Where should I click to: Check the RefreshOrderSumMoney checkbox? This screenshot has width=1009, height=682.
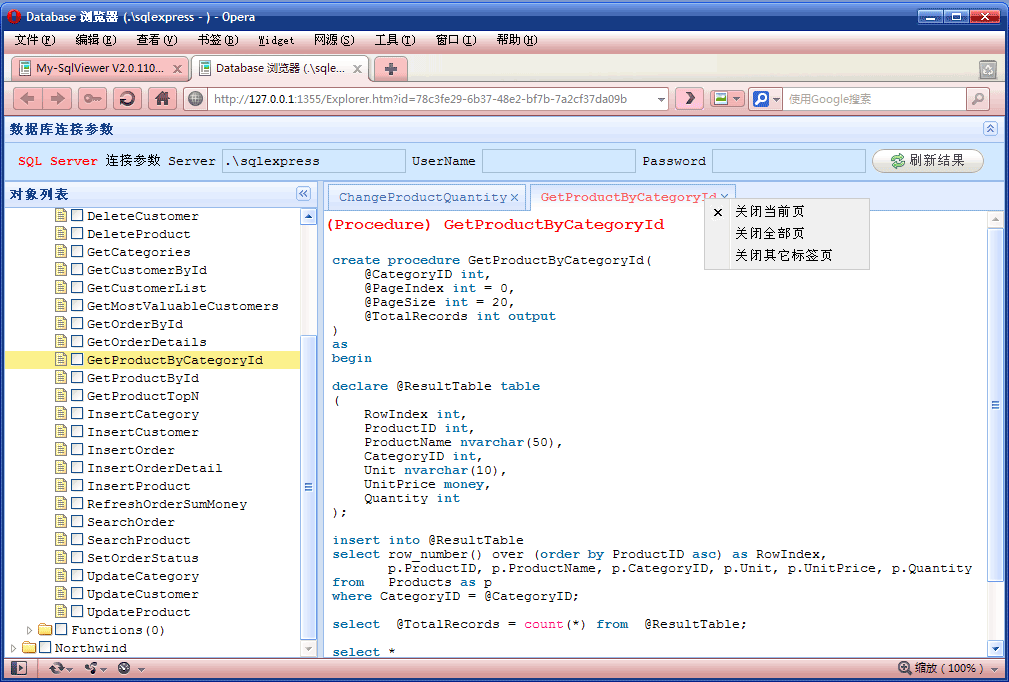click(x=77, y=504)
